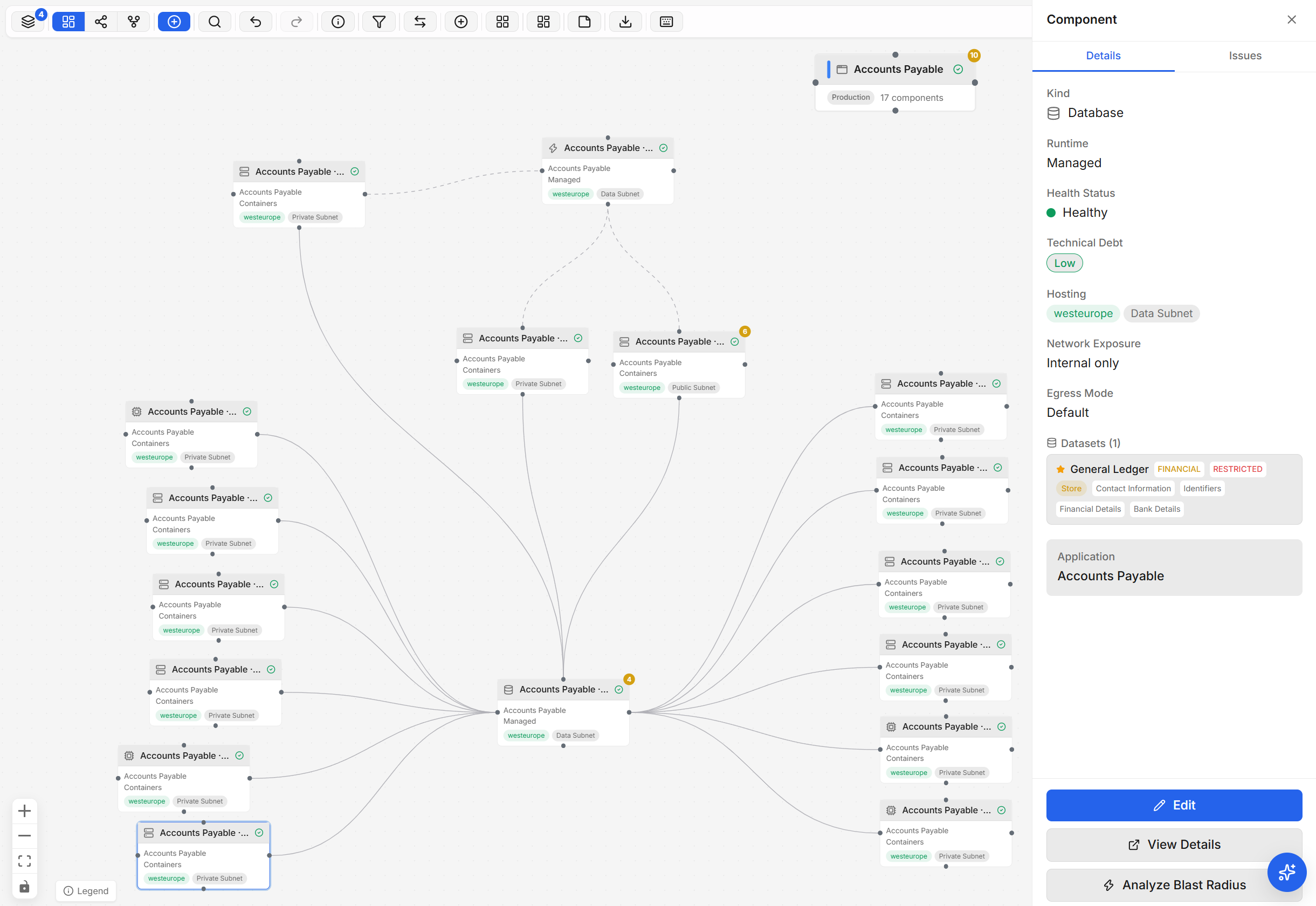Close the Component panel
The width and height of the screenshot is (1316, 906).
pos(1292,19)
